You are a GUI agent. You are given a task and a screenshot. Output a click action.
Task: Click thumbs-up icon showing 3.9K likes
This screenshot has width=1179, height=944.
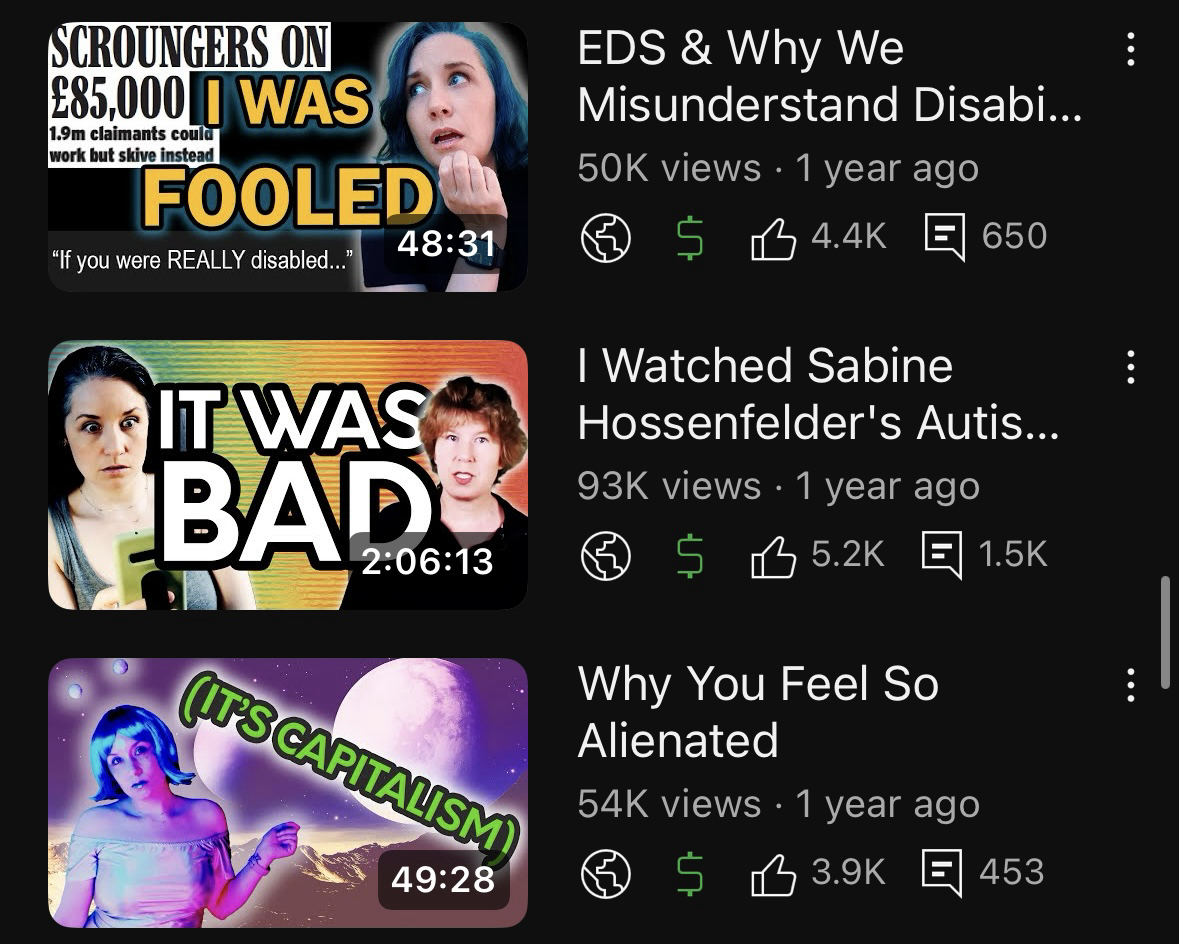click(773, 875)
